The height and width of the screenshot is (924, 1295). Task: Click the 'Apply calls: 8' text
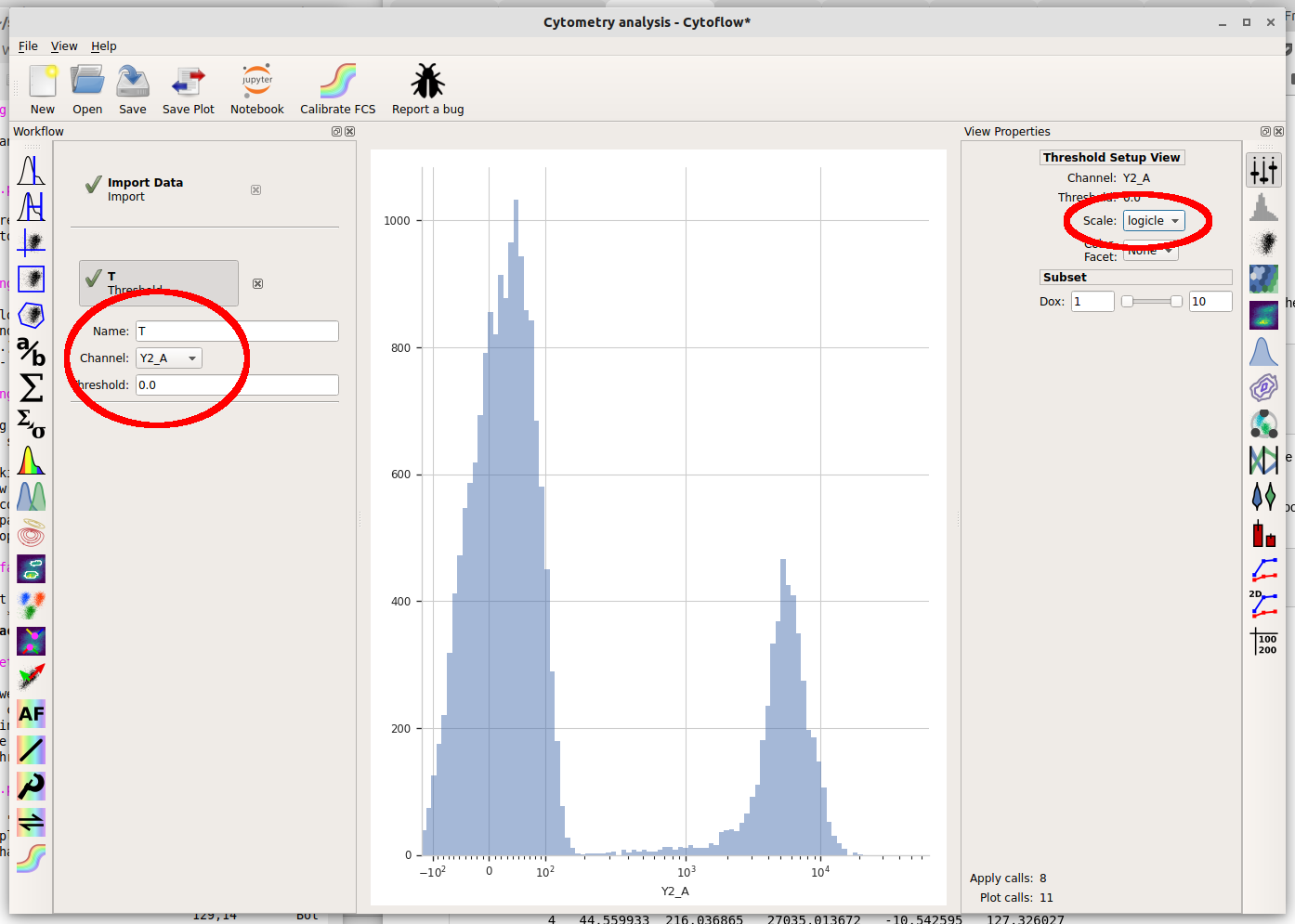(1008, 878)
